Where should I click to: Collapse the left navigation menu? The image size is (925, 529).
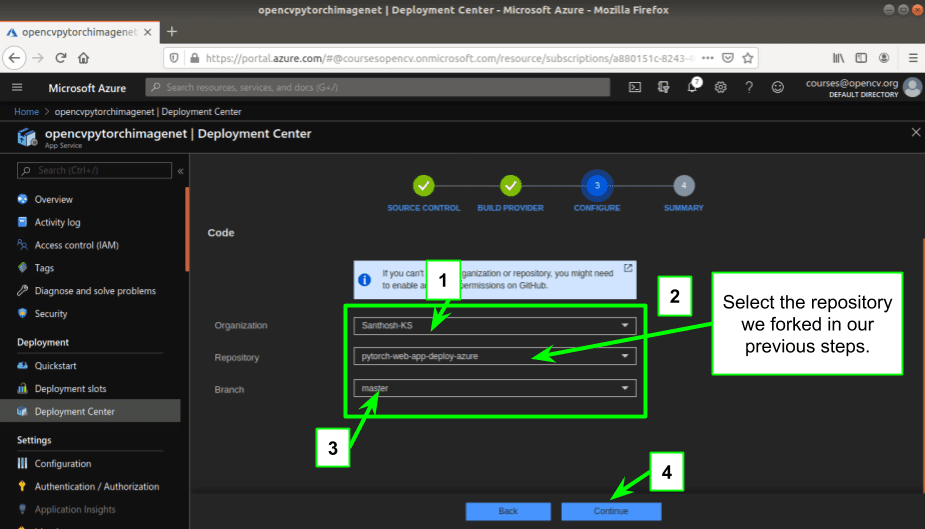(181, 171)
